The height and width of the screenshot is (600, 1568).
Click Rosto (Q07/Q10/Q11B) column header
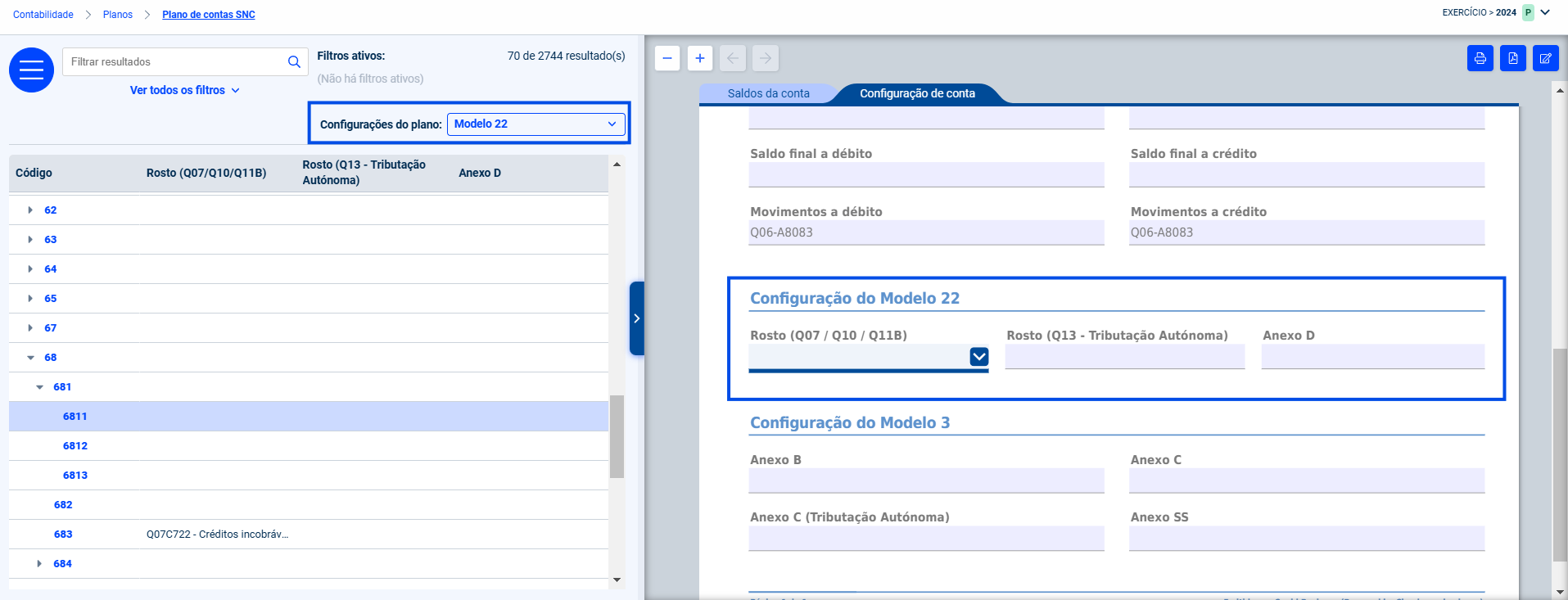pyautogui.click(x=206, y=173)
